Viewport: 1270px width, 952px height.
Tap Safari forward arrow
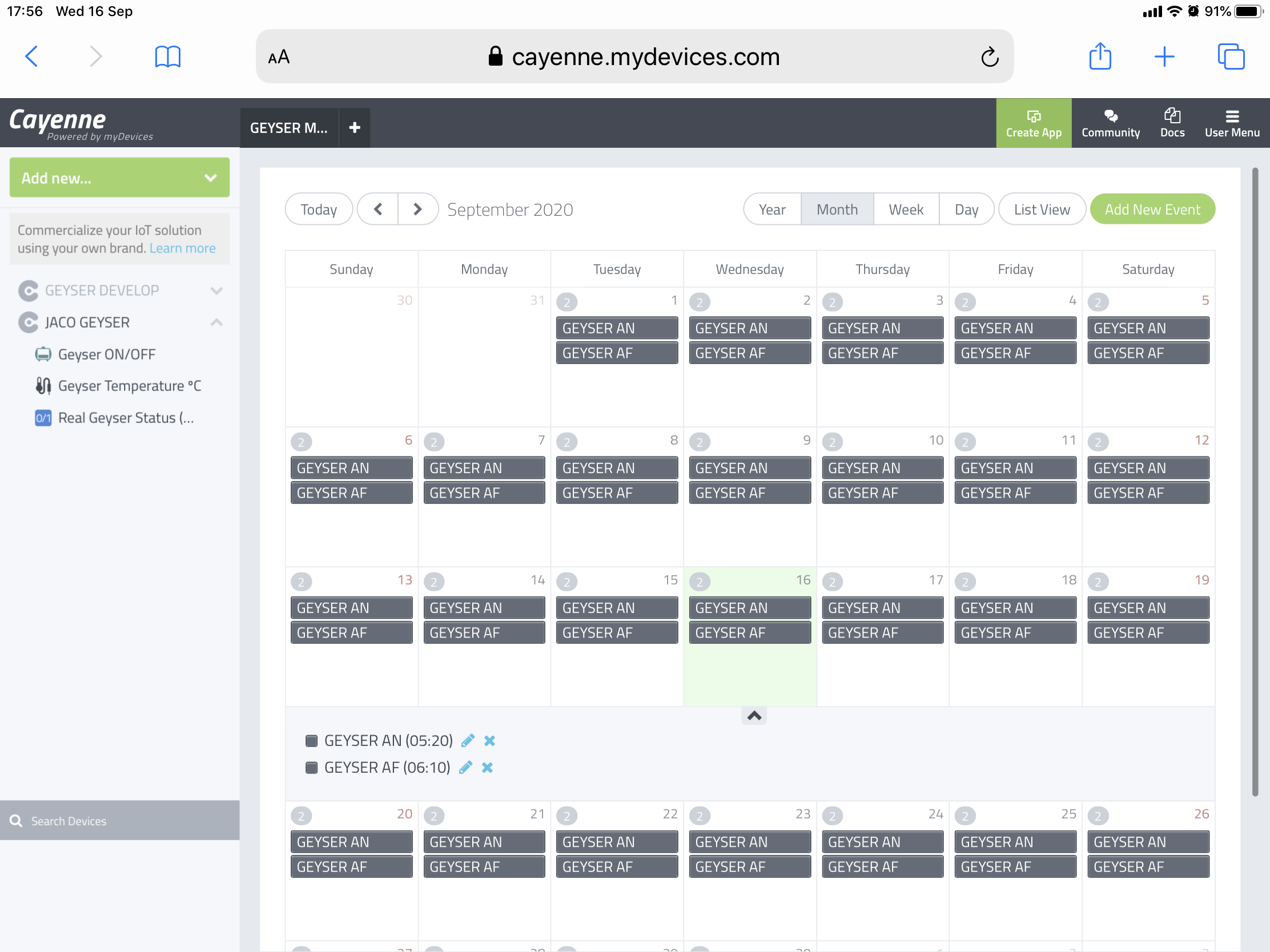point(96,57)
